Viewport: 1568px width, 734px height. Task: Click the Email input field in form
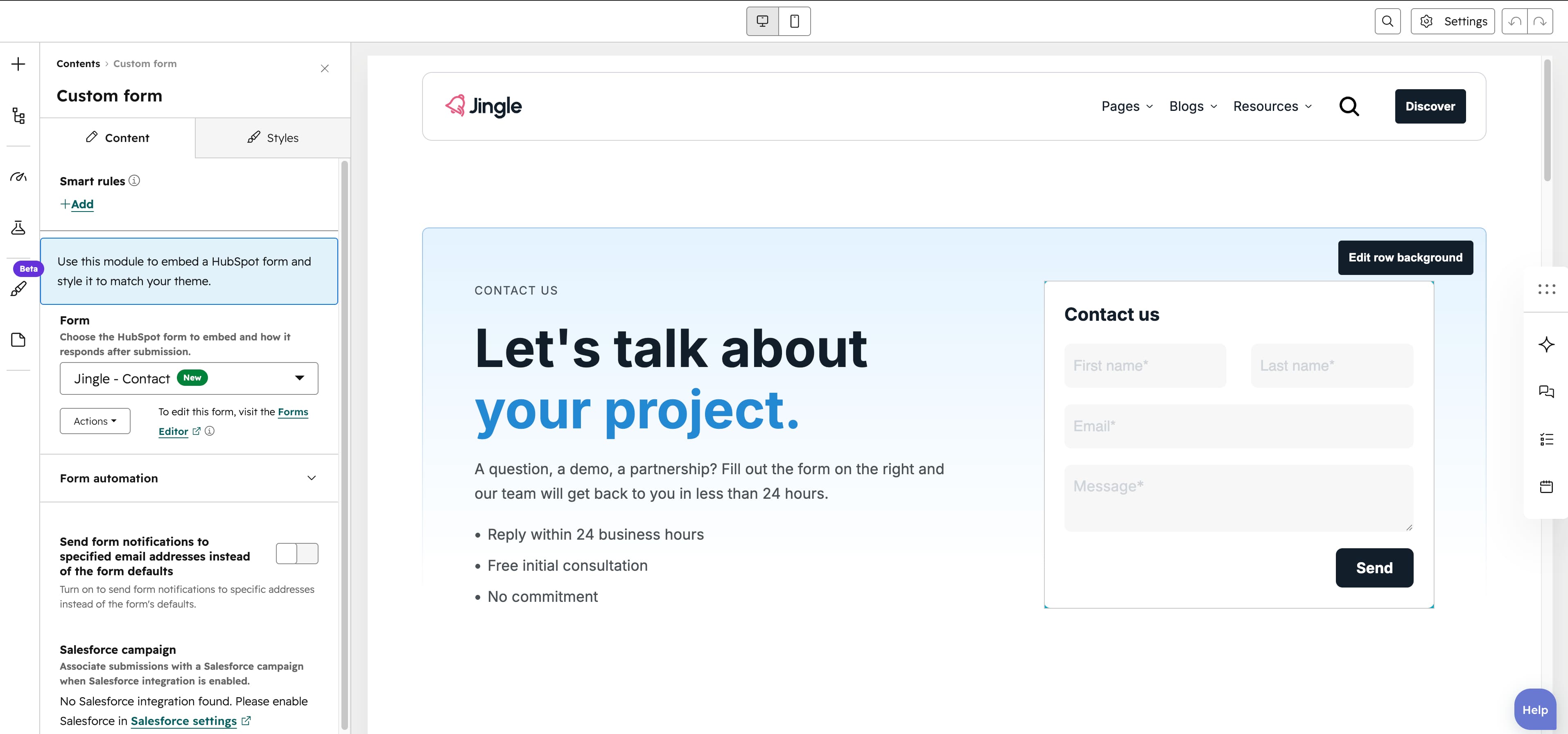(1238, 426)
